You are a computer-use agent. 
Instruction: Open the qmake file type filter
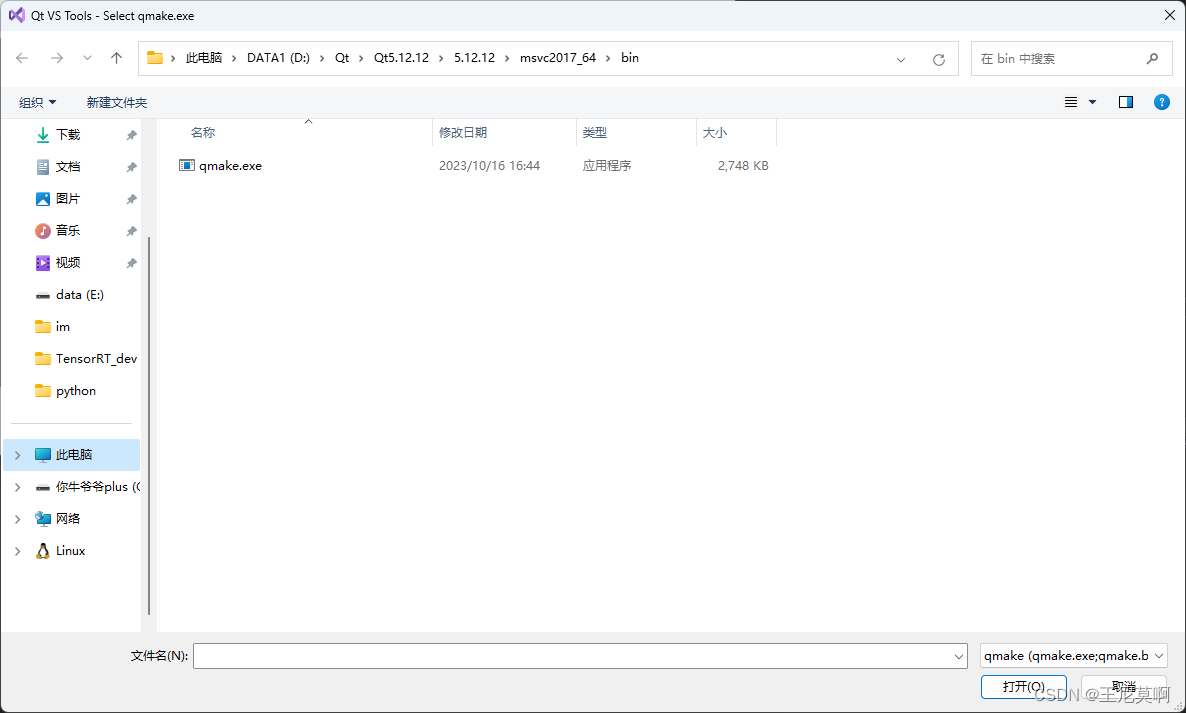(1073, 656)
